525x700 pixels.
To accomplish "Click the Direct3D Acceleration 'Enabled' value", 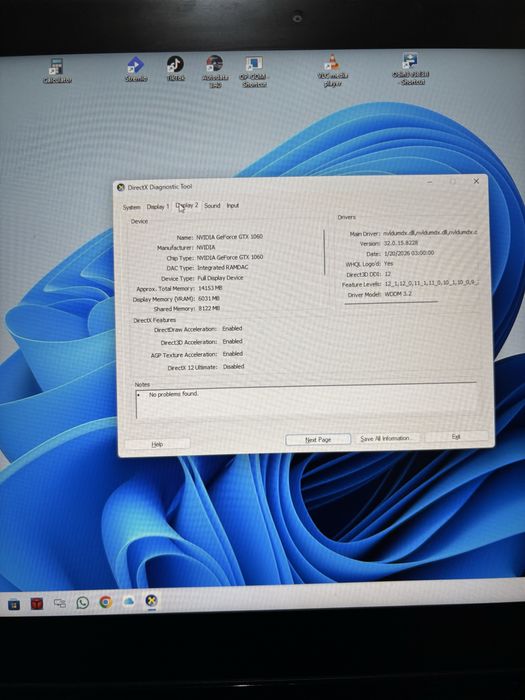I will 233,342.
